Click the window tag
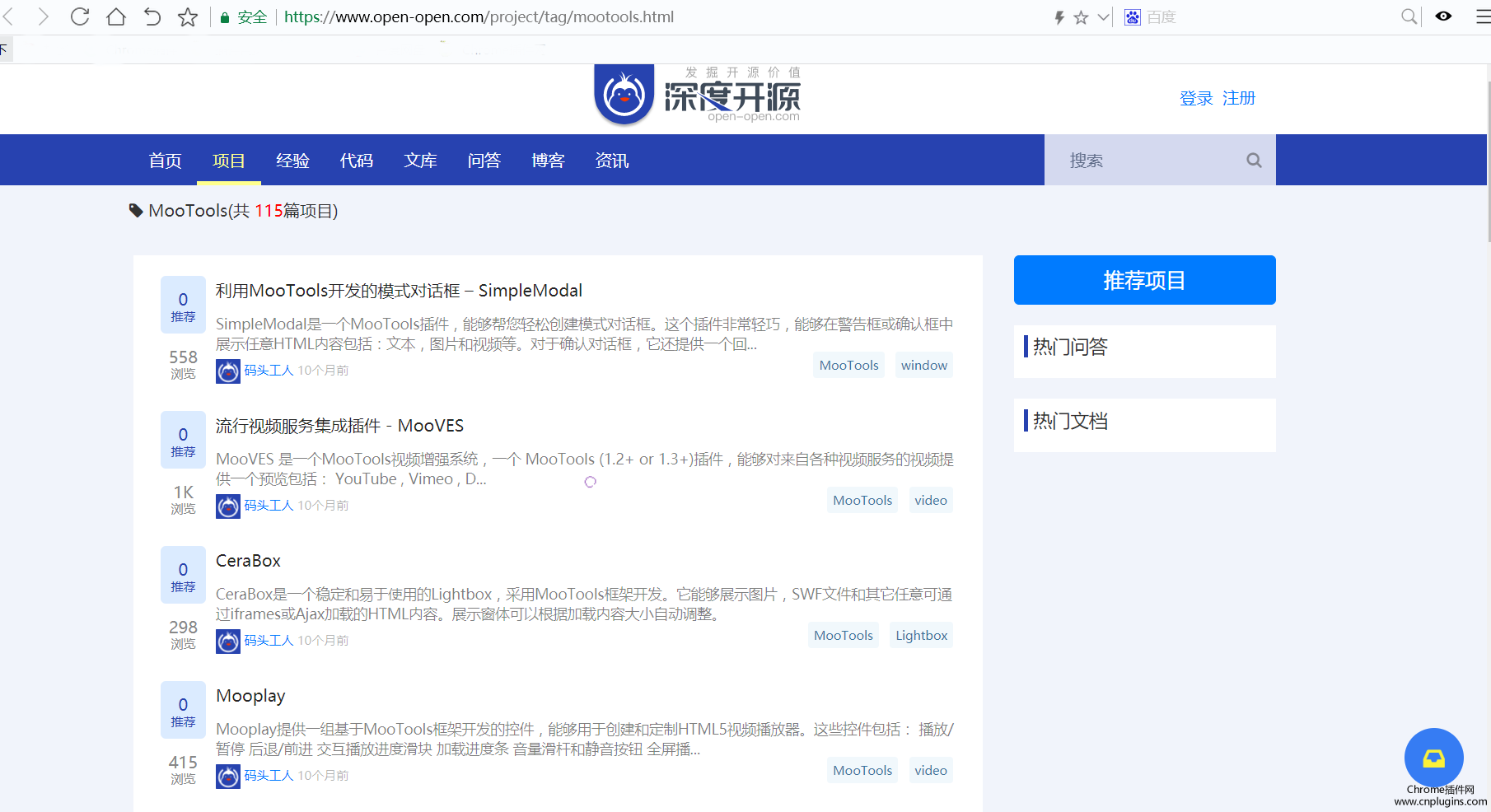This screenshot has height=812, width=1491. point(923,365)
